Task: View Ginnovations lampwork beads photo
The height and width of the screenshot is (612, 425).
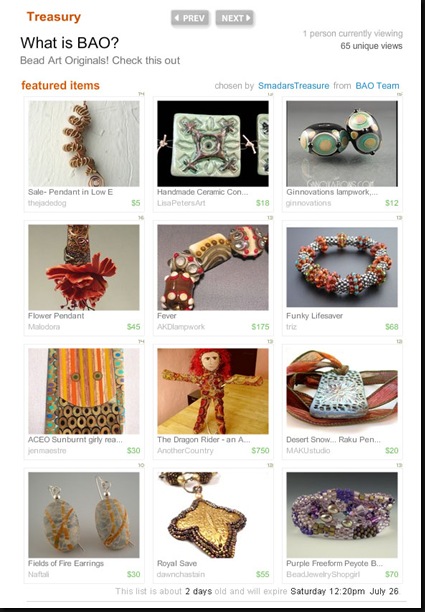Action: coord(342,143)
